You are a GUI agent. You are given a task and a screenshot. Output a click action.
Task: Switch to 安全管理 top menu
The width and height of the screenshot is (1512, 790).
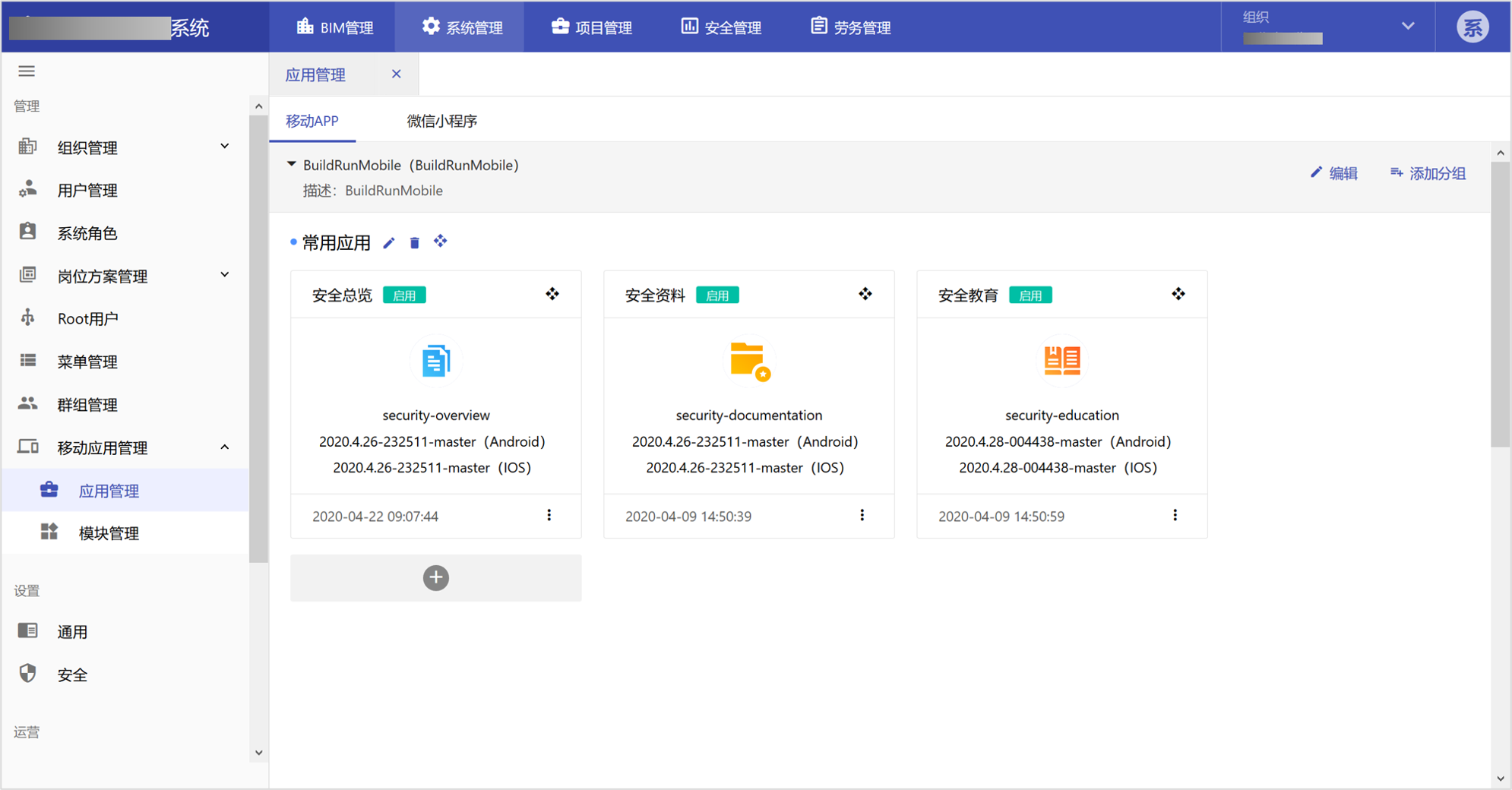click(720, 27)
